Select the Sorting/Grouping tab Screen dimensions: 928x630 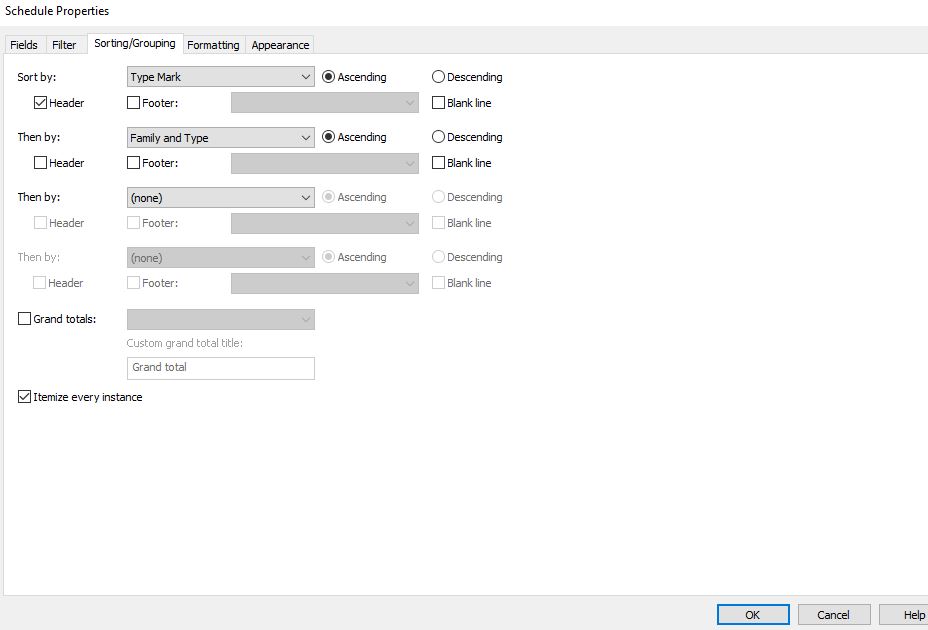pos(135,43)
